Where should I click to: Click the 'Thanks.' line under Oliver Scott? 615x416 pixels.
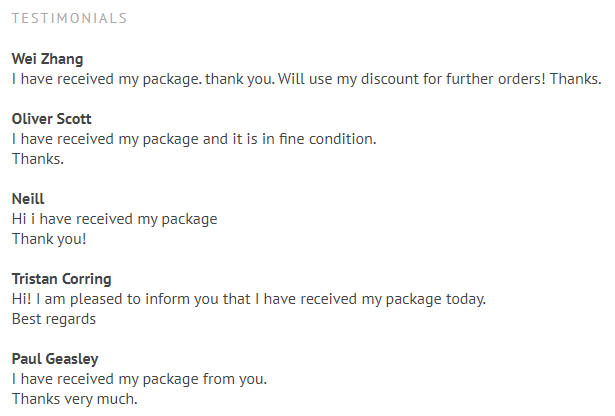(38, 159)
